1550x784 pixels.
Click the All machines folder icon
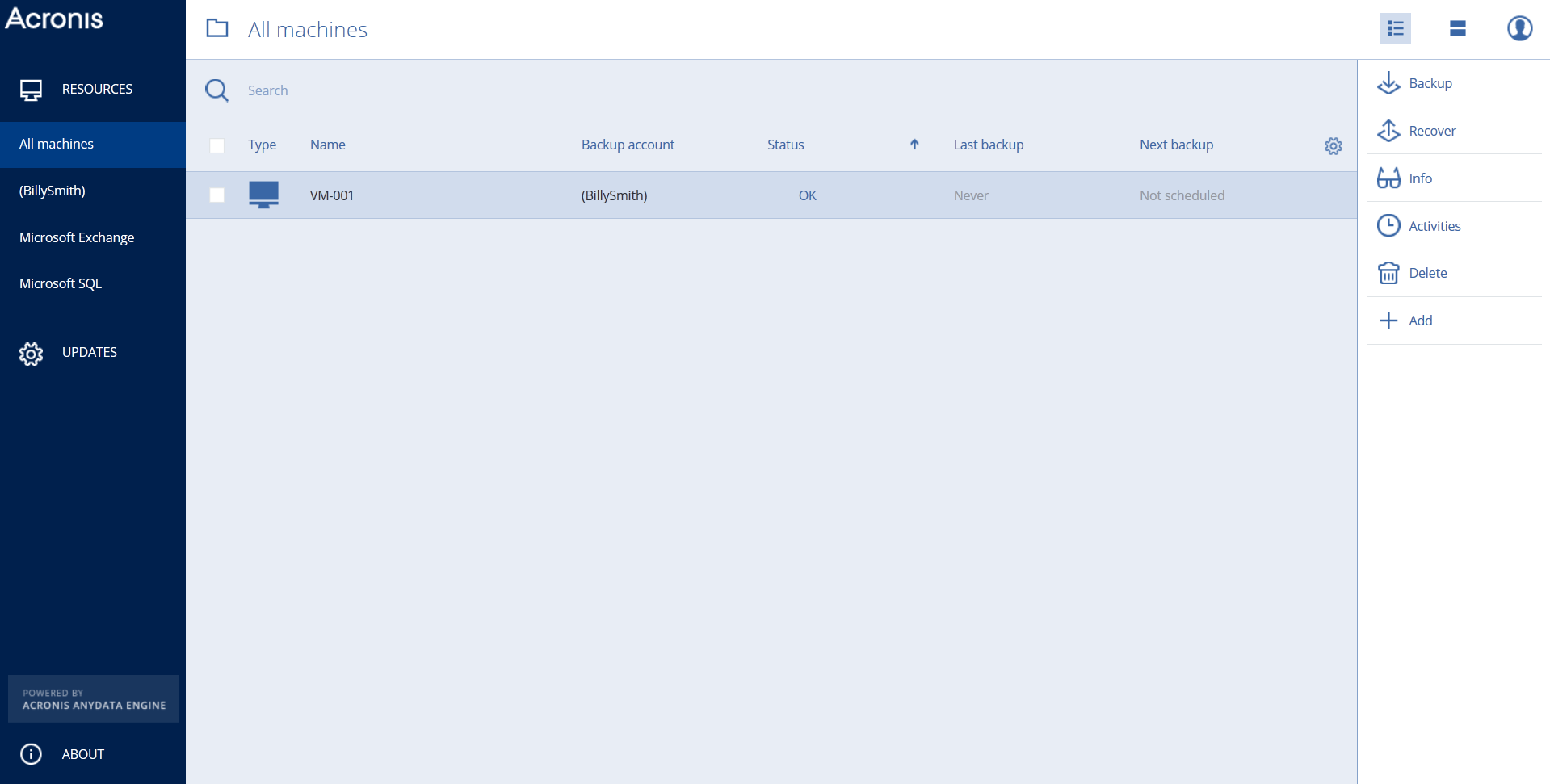tap(217, 28)
